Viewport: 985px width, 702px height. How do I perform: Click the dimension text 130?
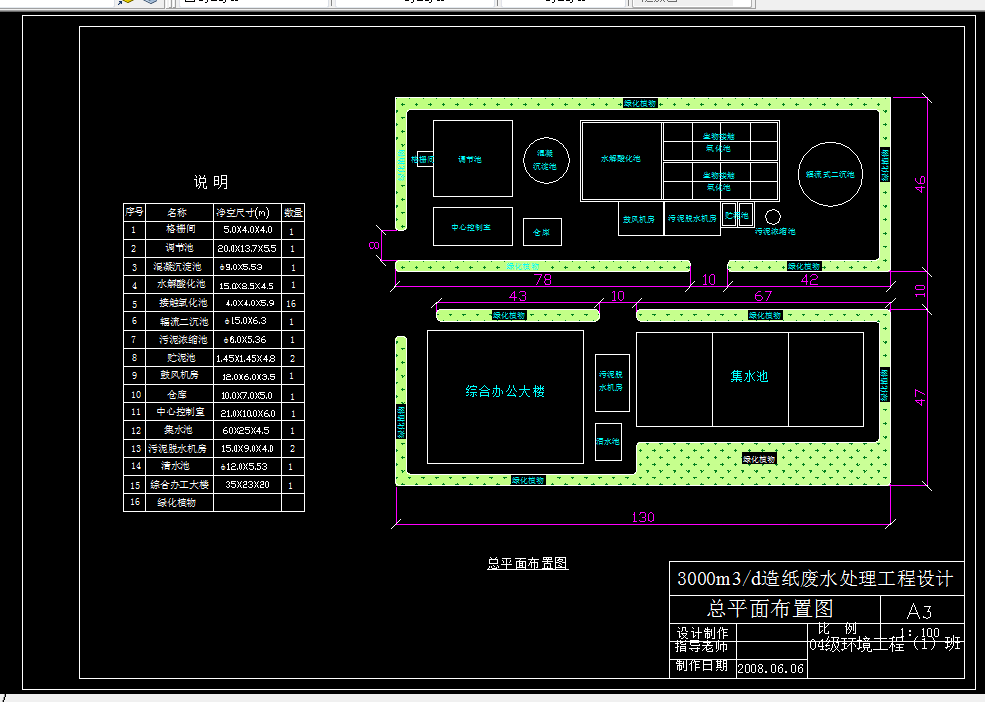tap(644, 517)
